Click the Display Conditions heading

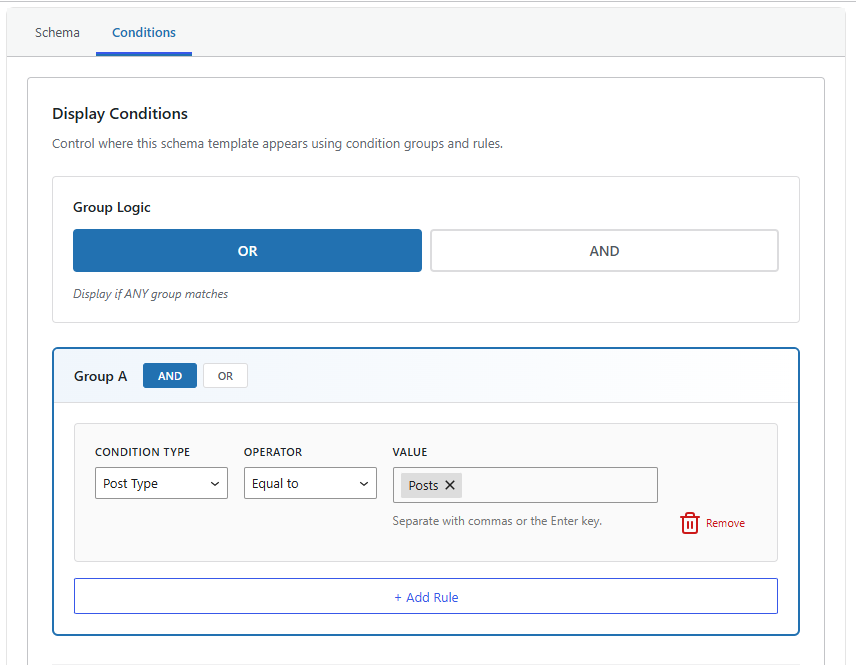pyautogui.click(x=120, y=113)
